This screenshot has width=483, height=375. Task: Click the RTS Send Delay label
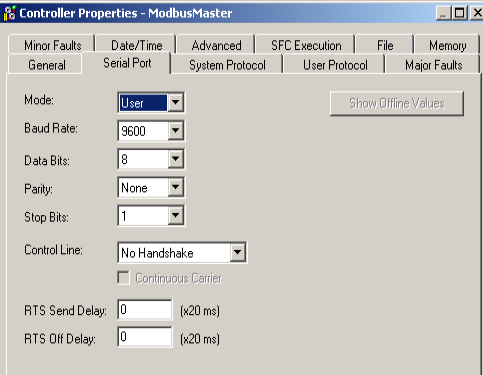[65, 311]
